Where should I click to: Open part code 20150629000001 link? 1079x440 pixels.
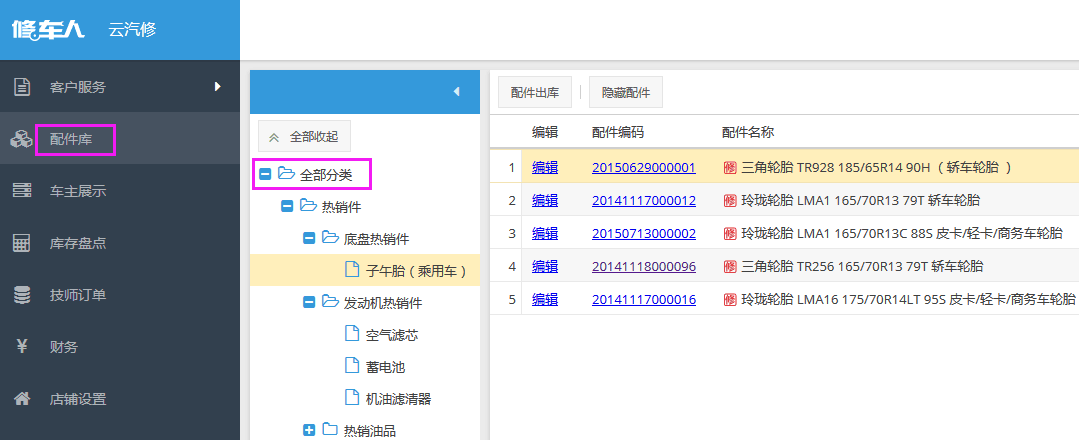tap(643, 168)
